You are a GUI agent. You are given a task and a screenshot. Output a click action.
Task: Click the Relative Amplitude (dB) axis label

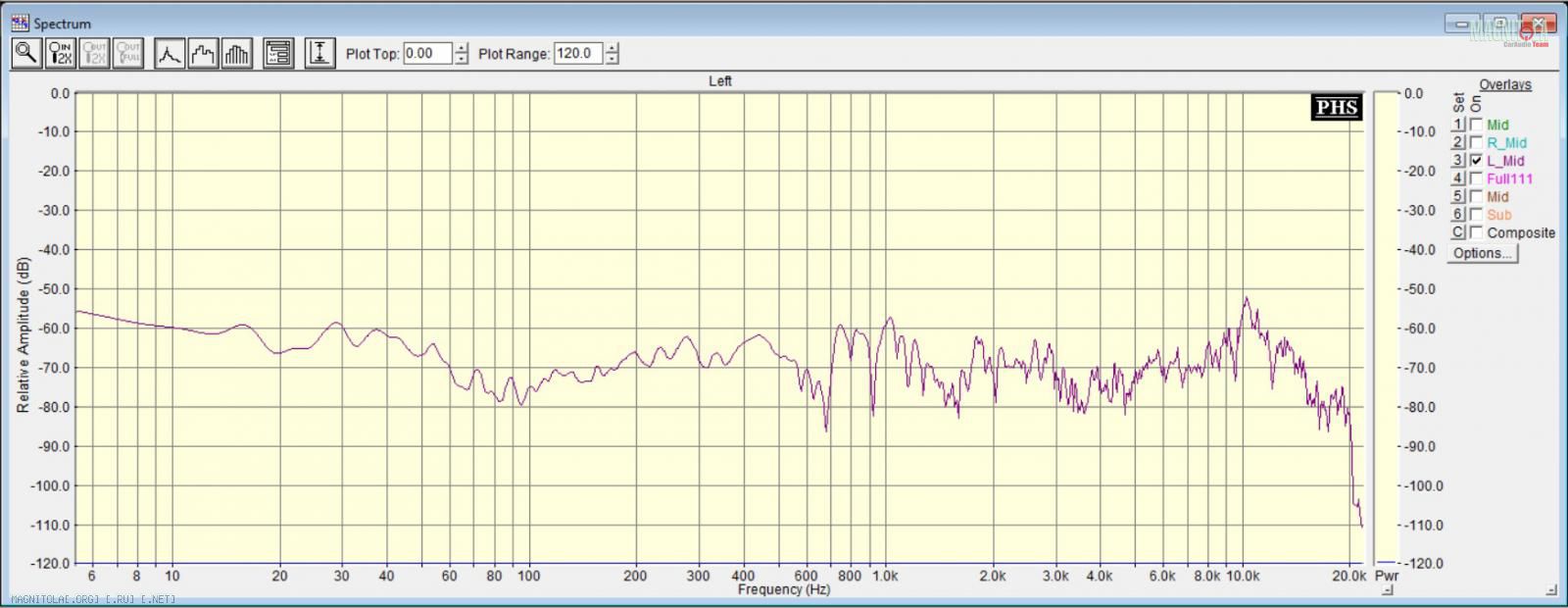[x=23, y=335]
